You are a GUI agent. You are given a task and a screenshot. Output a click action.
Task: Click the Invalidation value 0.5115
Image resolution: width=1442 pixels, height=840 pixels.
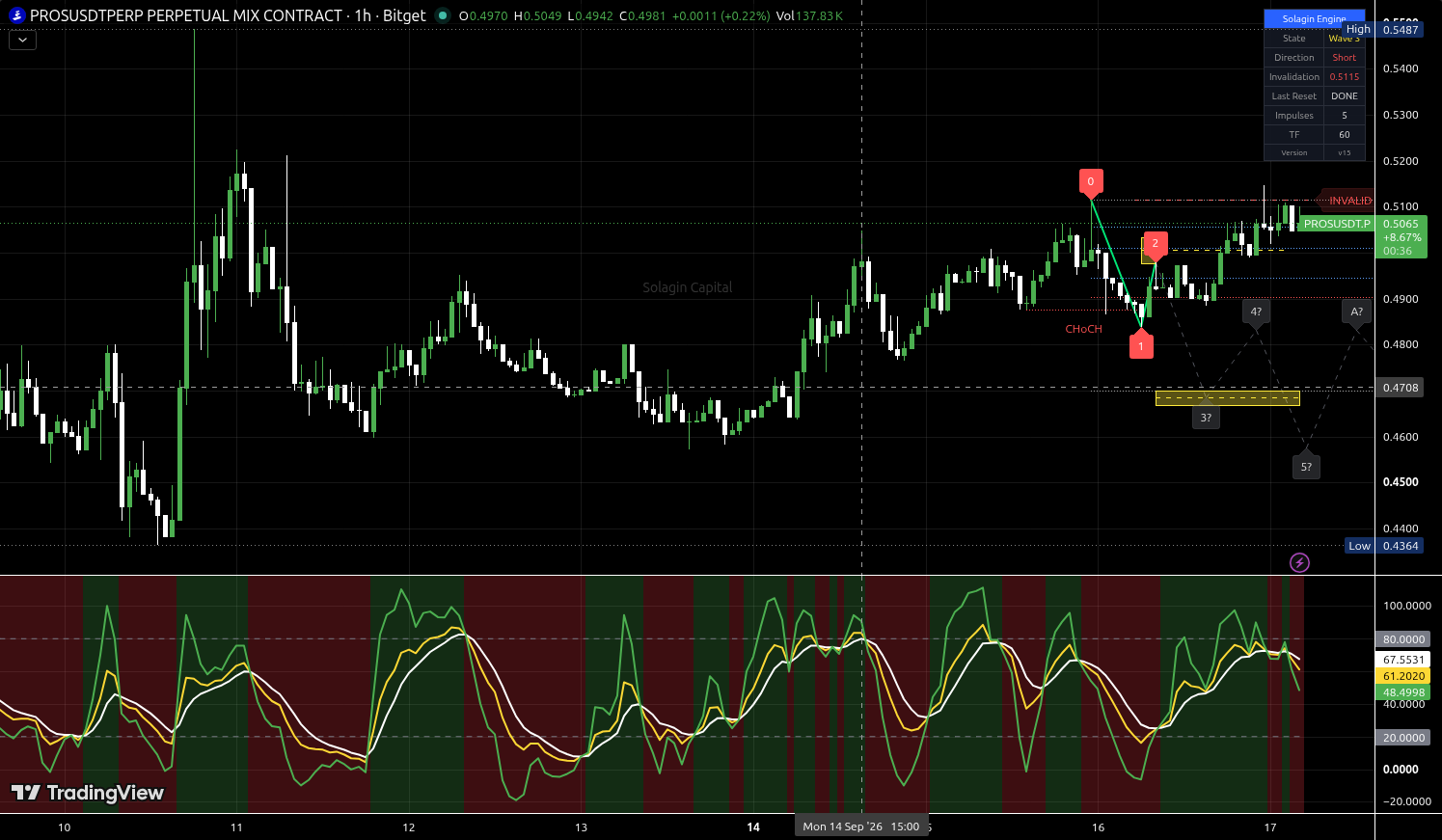1345,77
